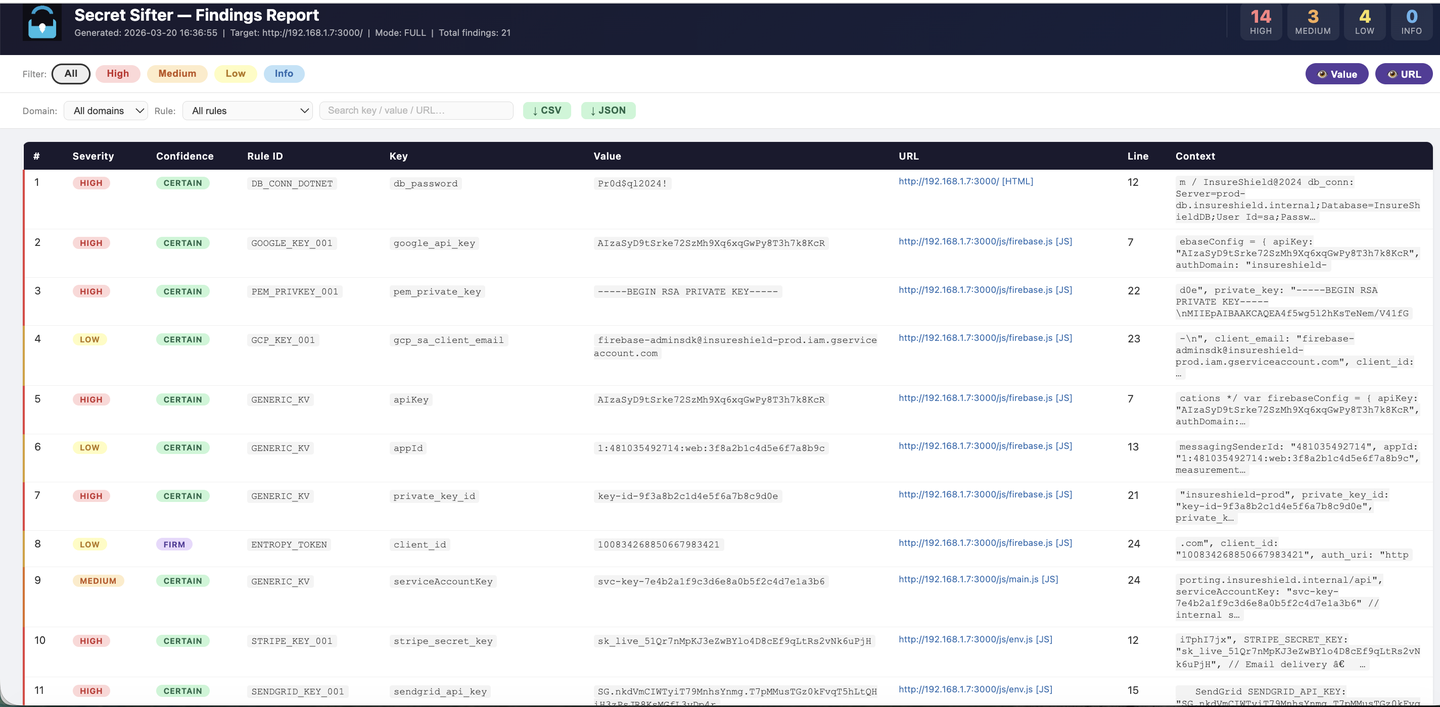Click the sendgrid_api_key key cell
The image size is (1440, 707).
pyautogui.click(x=440, y=691)
